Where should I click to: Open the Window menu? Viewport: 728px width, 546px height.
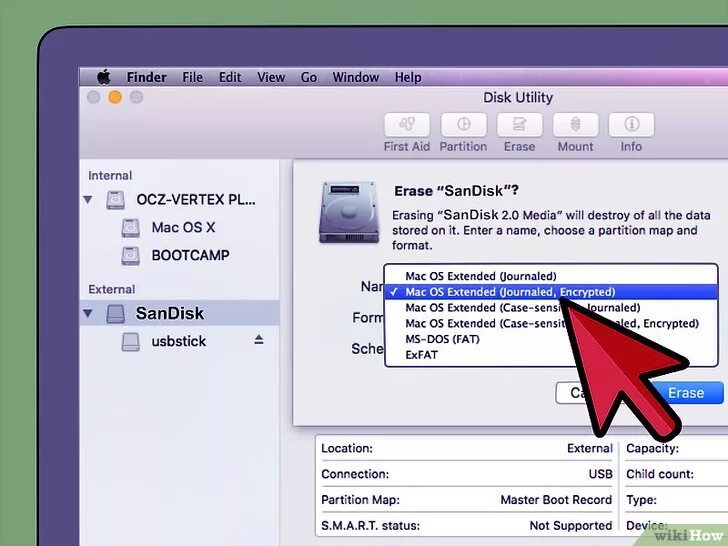pos(356,77)
